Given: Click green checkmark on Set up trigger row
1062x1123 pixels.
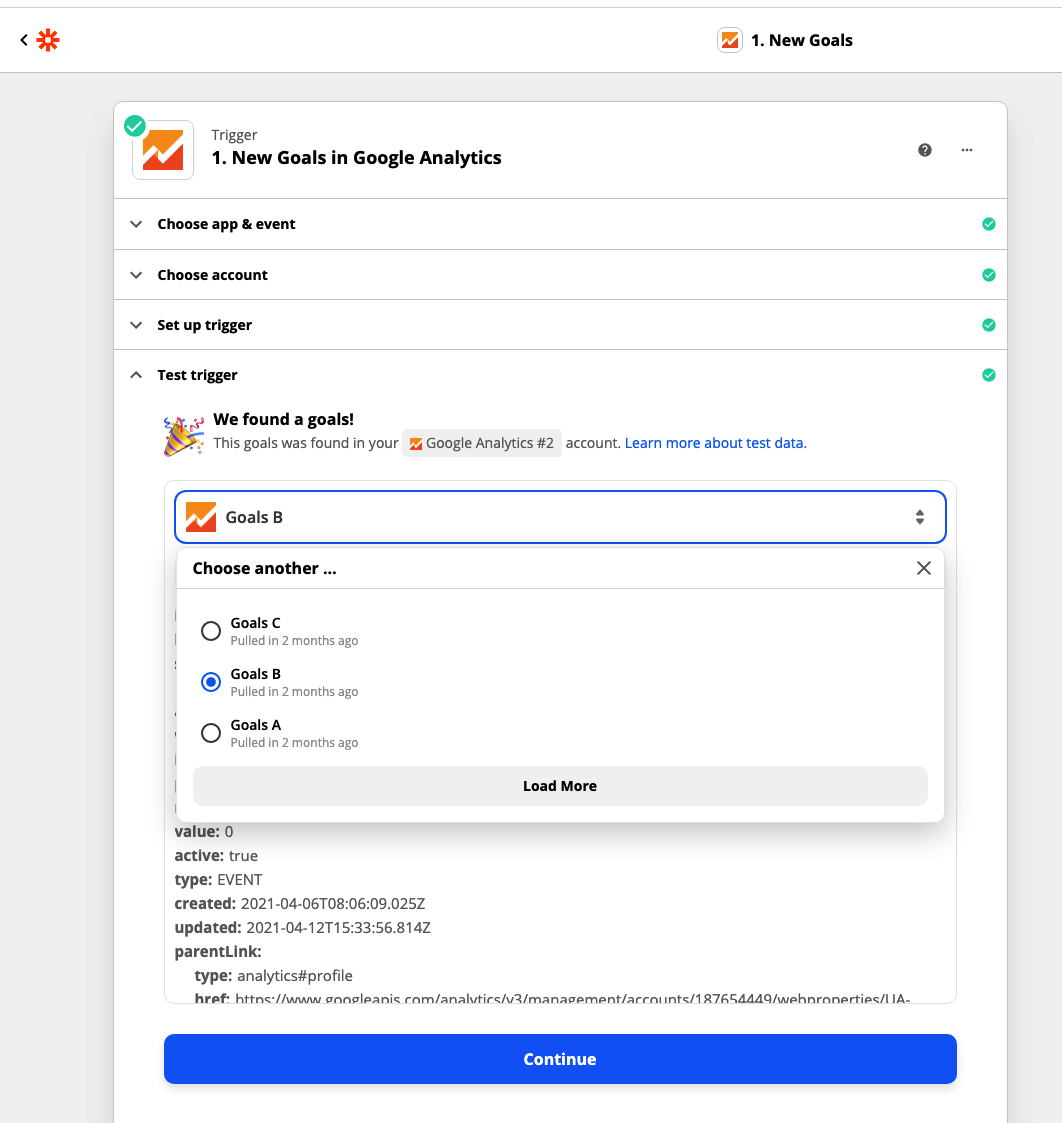Looking at the screenshot, I should 989,325.
